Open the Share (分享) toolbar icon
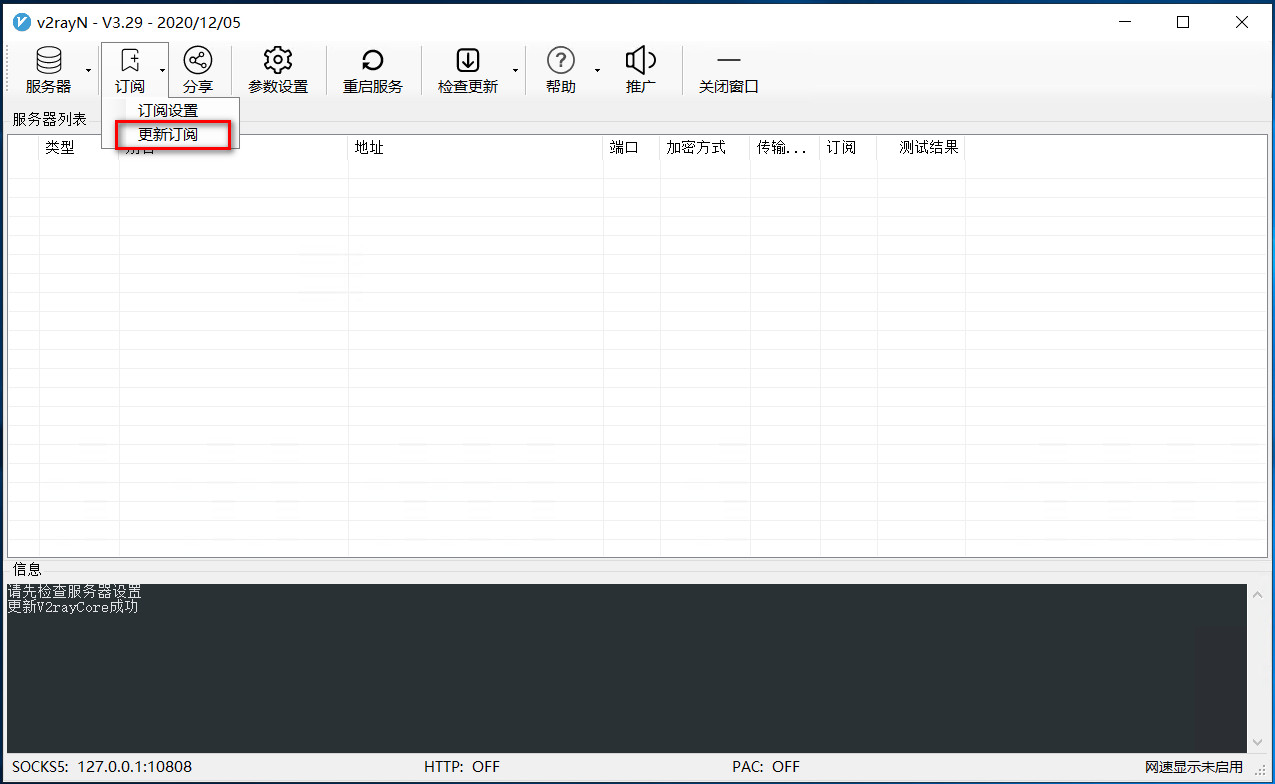 [198, 61]
